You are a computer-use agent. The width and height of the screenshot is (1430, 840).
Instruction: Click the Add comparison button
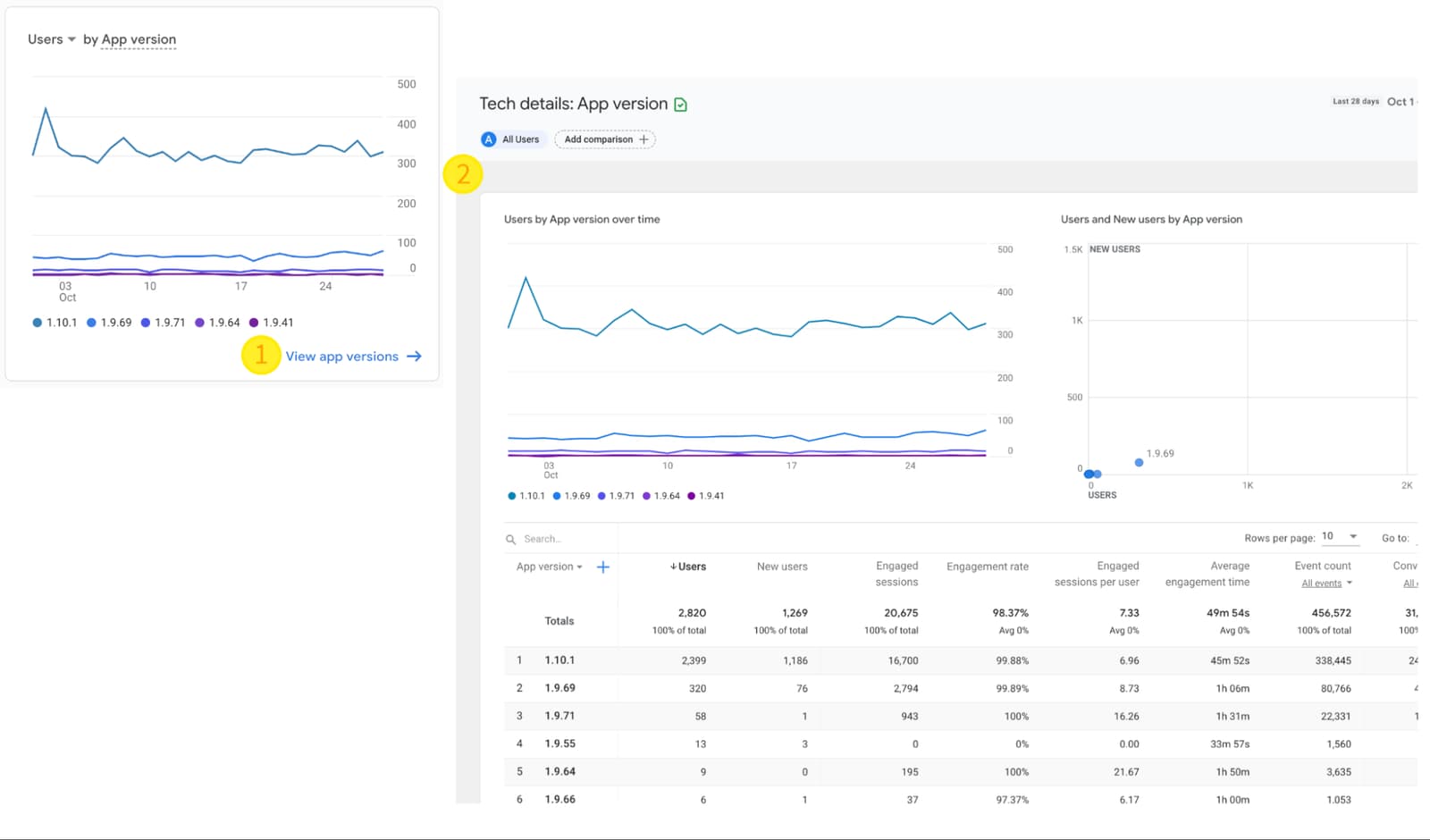click(605, 139)
